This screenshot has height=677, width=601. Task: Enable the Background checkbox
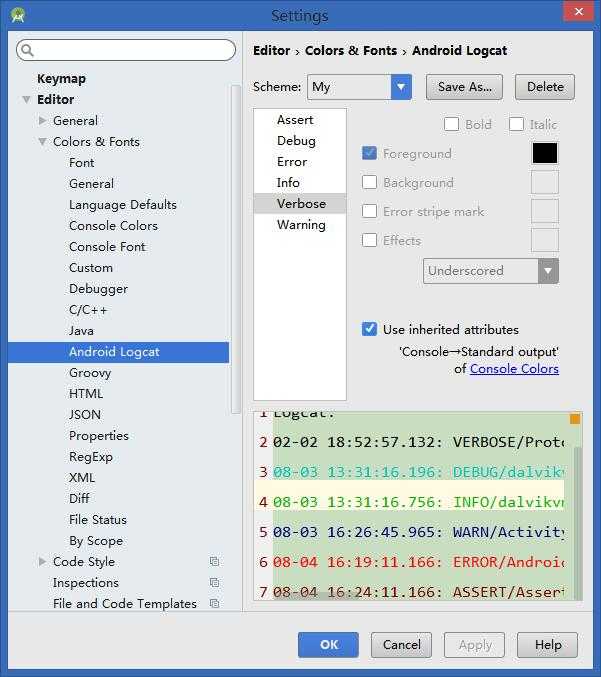(x=369, y=182)
